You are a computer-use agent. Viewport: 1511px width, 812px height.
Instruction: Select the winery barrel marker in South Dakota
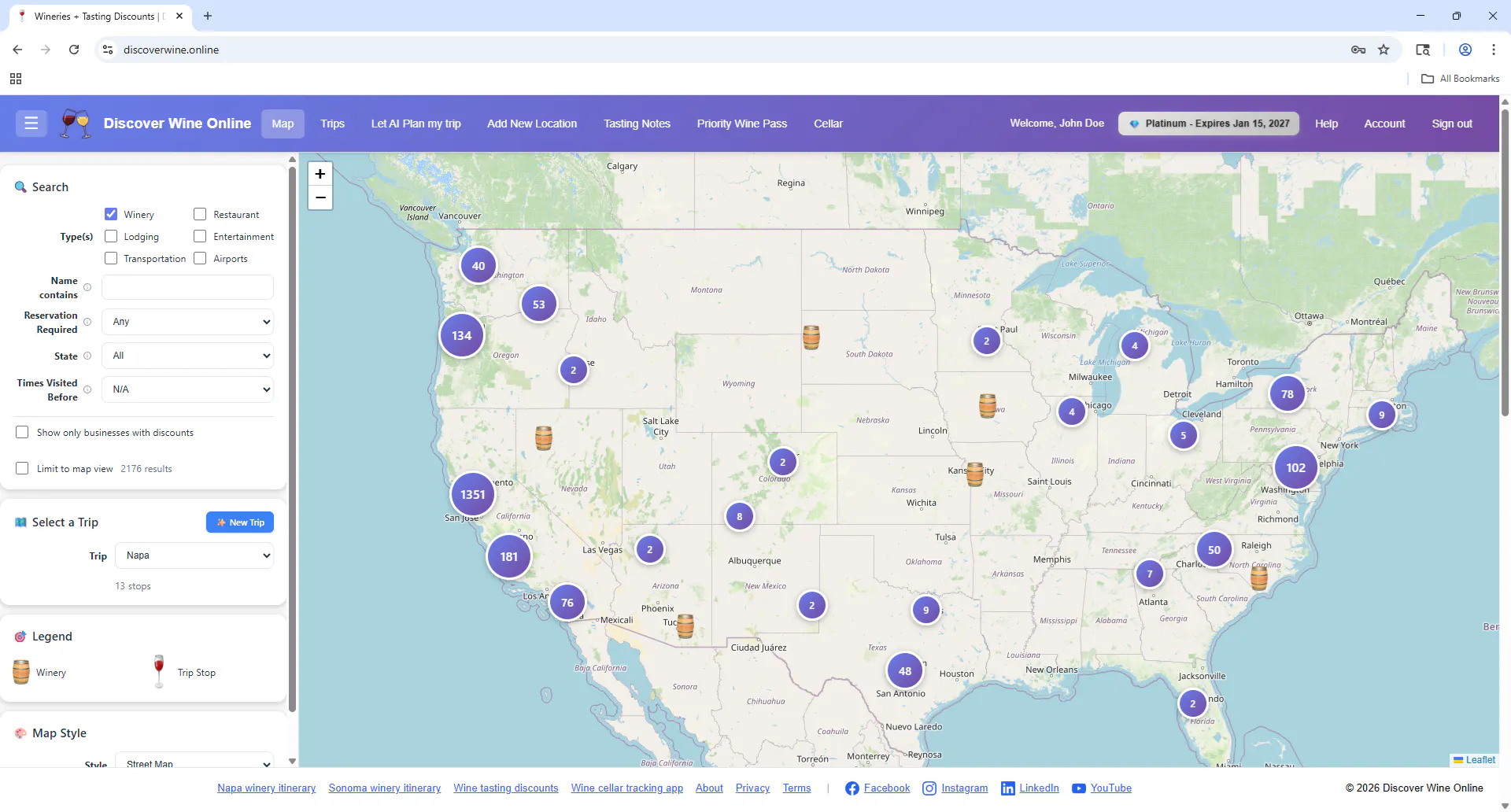click(x=811, y=338)
